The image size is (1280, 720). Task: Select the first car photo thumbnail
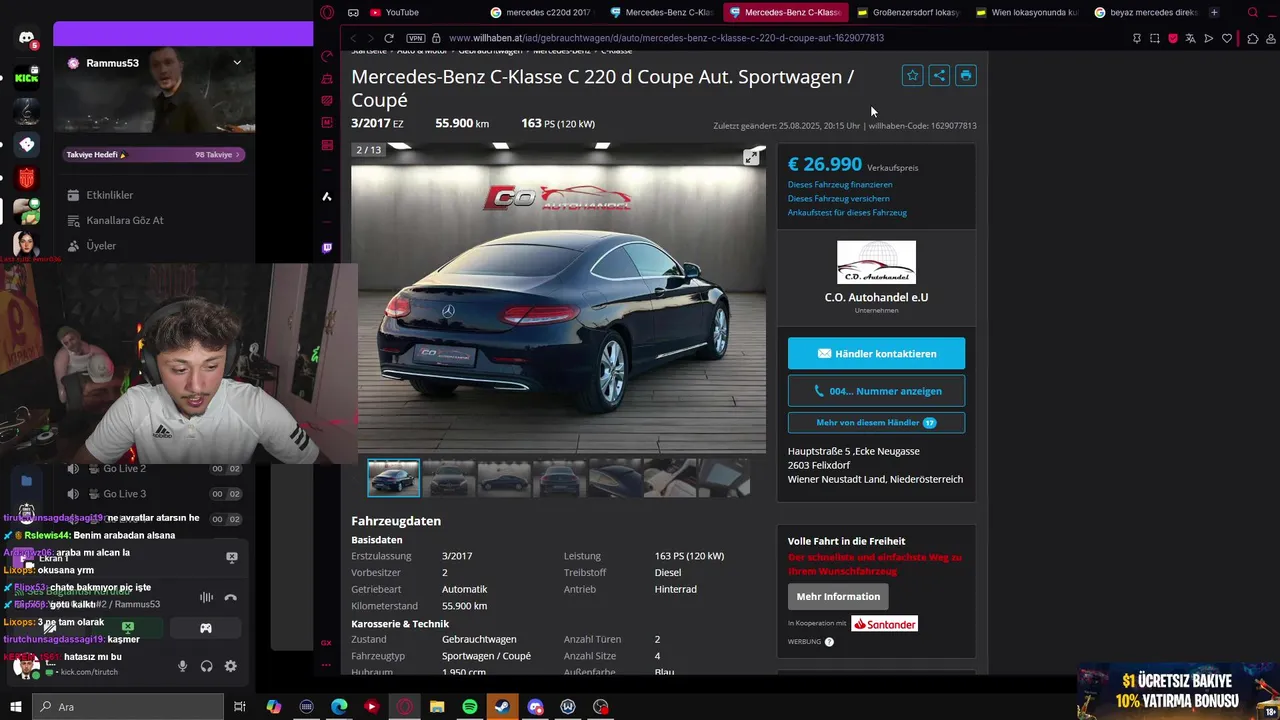(394, 478)
